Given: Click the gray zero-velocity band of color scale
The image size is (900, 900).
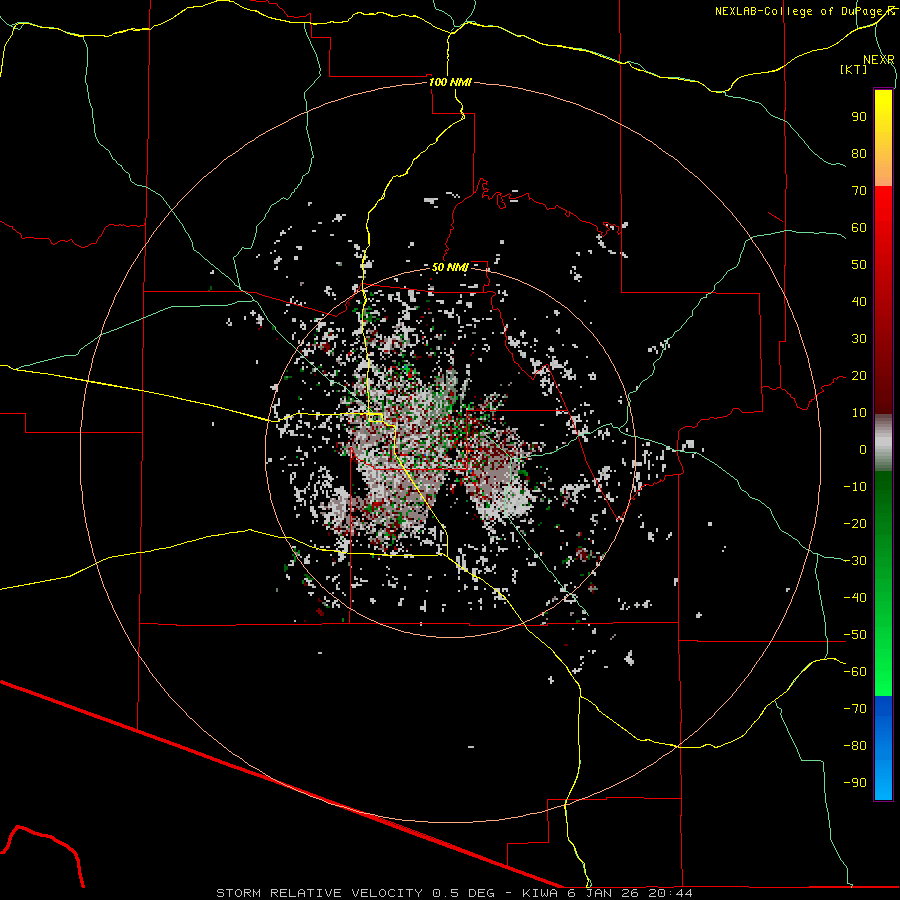Looking at the screenshot, I should pos(883,442).
